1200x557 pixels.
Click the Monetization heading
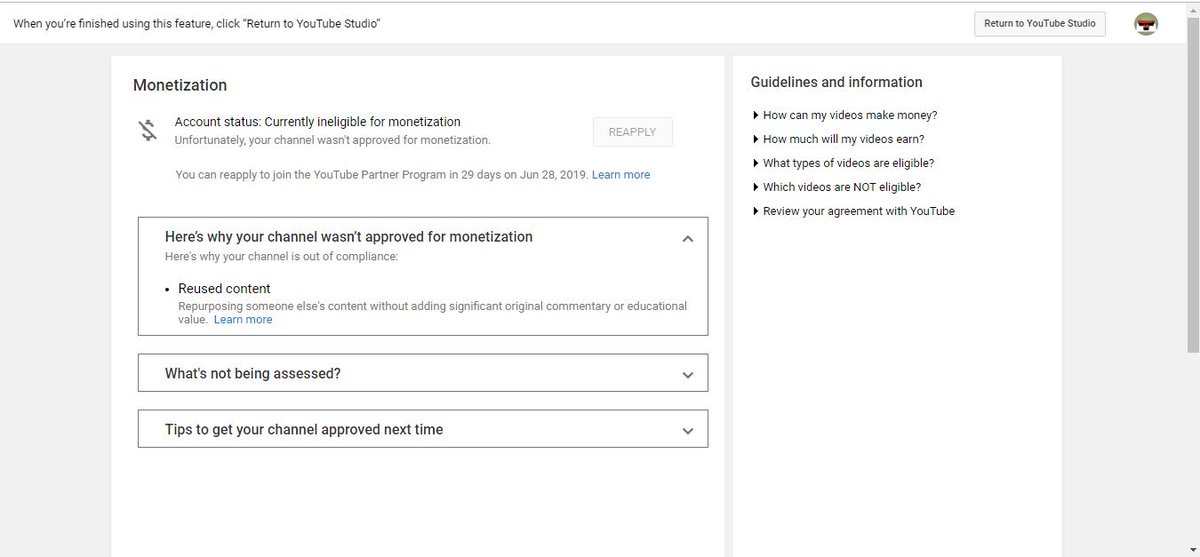point(180,86)
